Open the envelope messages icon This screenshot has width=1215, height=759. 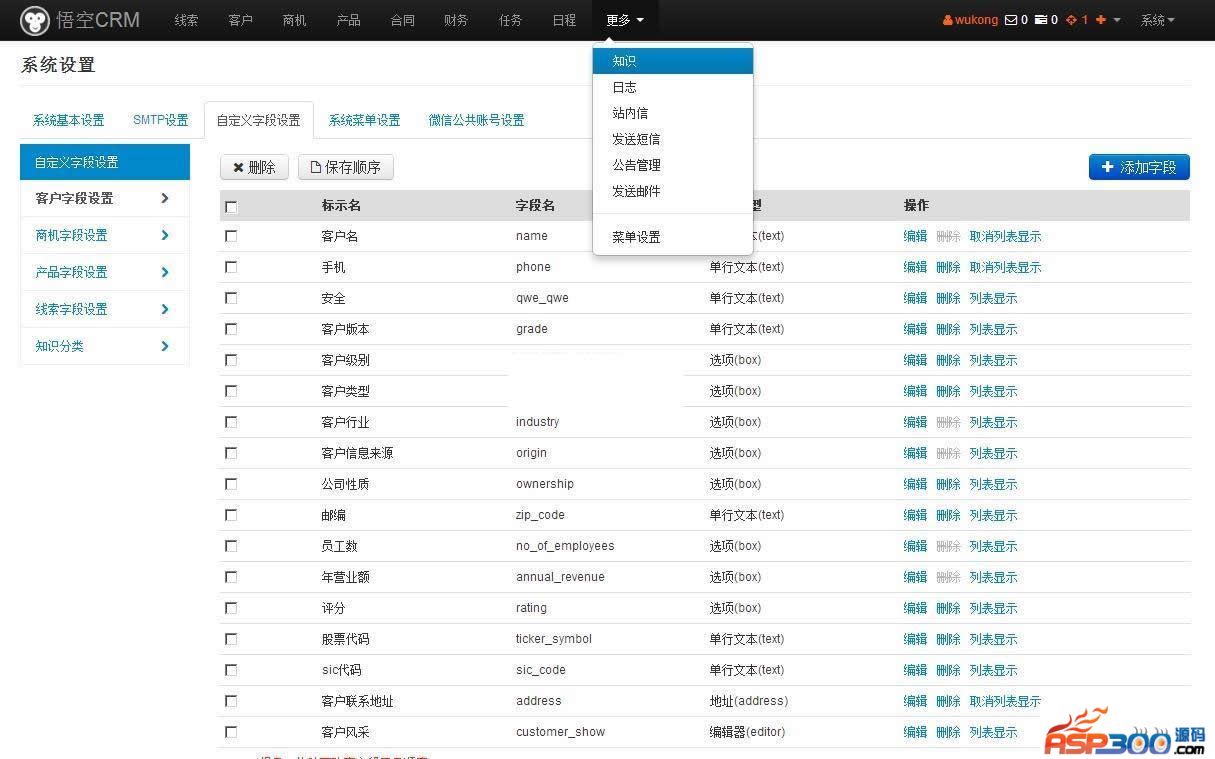coord(1010,20)
